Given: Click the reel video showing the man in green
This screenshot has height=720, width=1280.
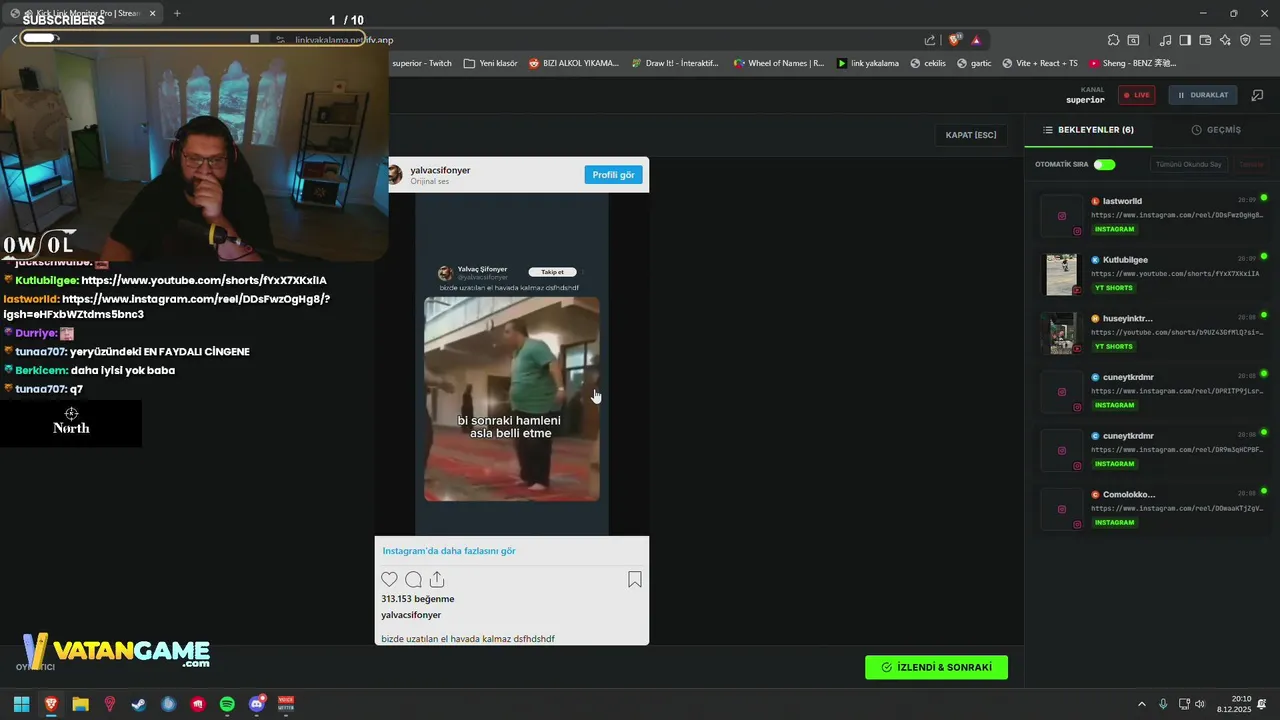Looking at the screenshot, I should pos(511,398).
